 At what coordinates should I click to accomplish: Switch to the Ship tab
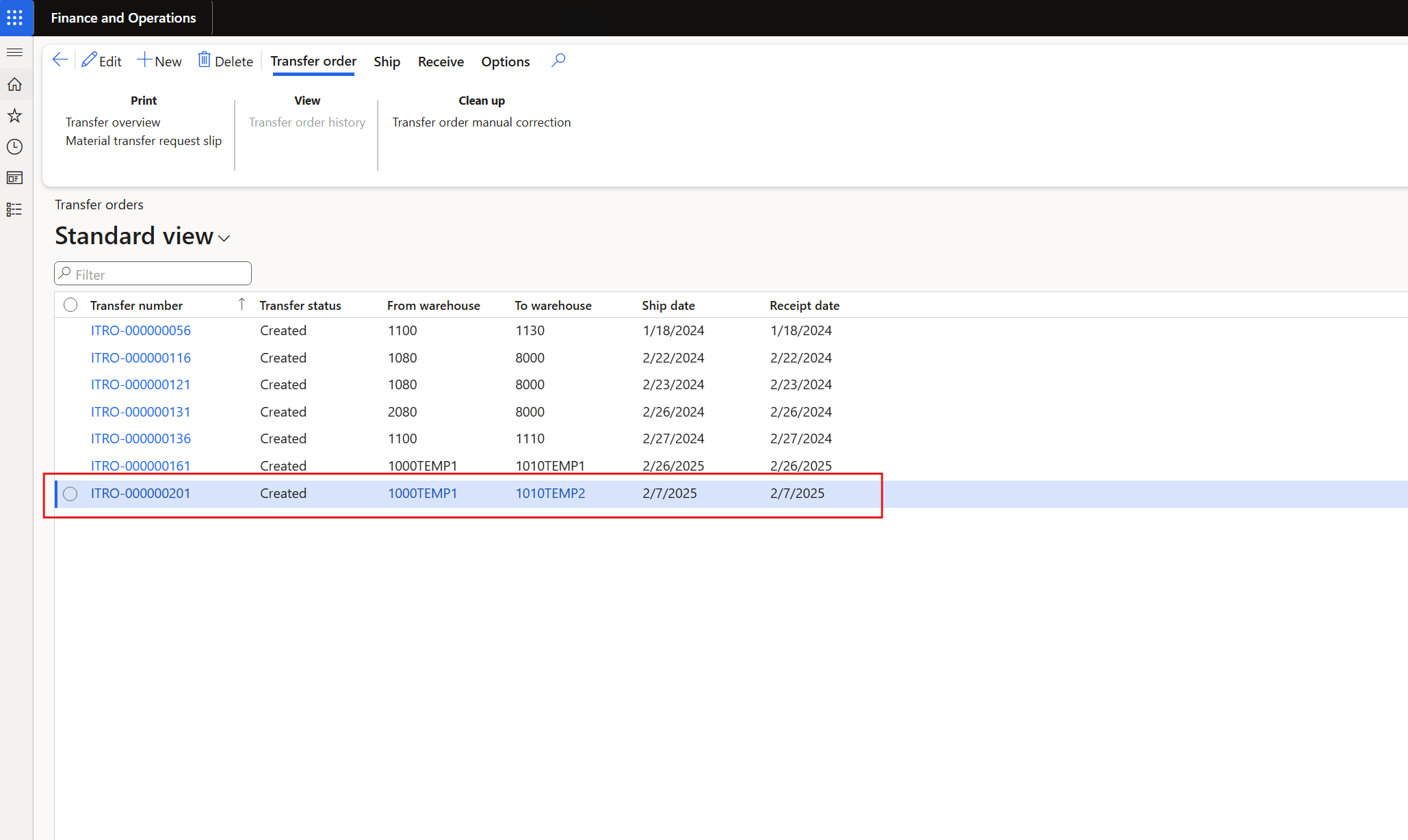pyautogui.click(x=387, y=62)
